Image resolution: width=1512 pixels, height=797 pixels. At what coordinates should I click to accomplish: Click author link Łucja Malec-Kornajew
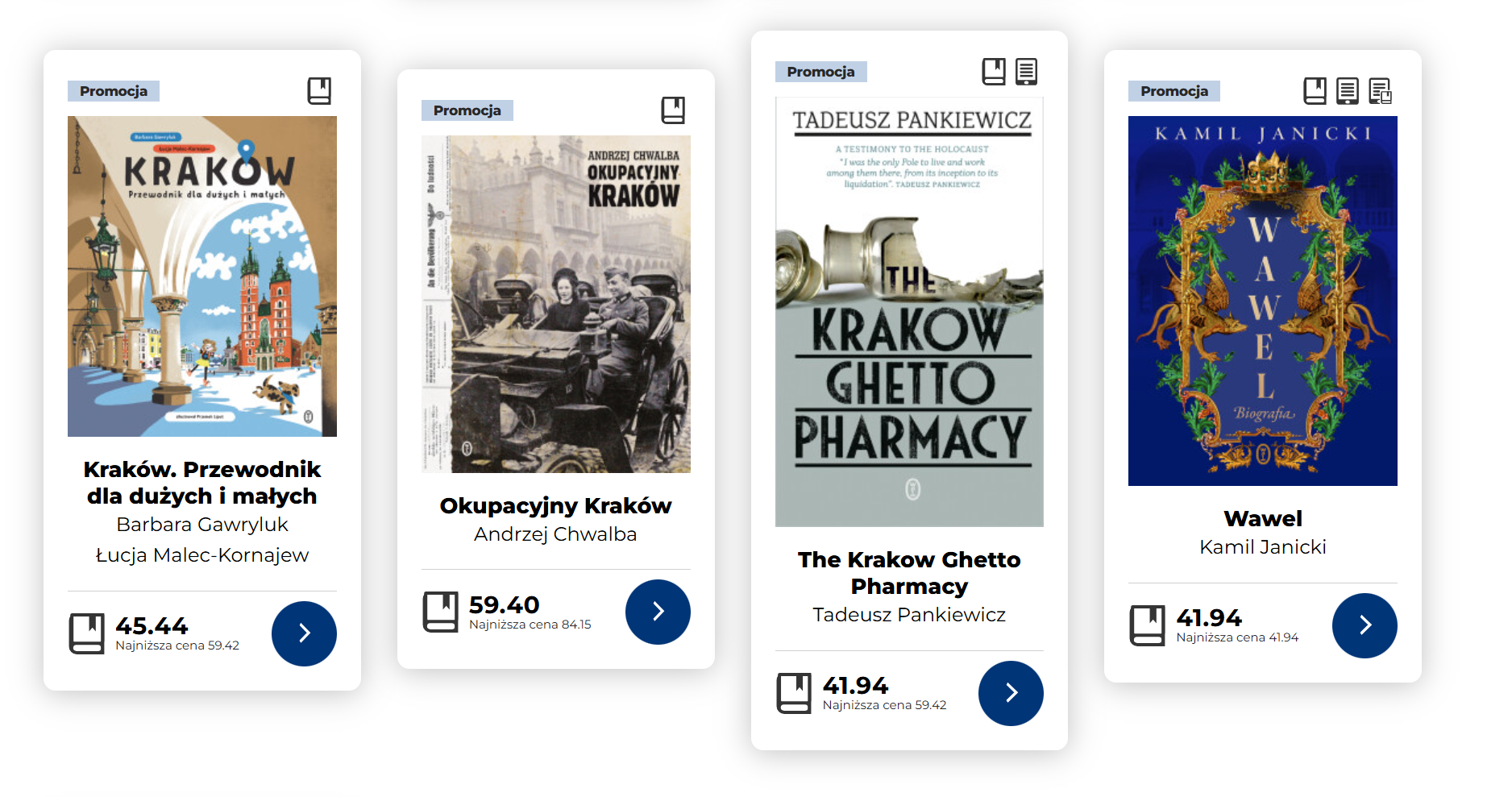click(202, 555)
